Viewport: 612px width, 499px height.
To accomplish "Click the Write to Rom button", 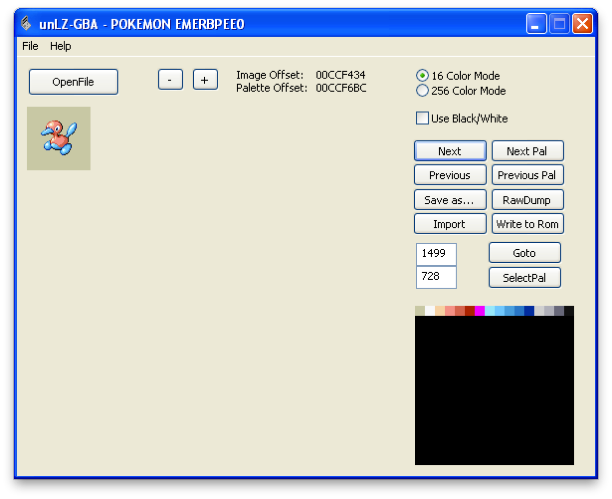I will (527, 224).
